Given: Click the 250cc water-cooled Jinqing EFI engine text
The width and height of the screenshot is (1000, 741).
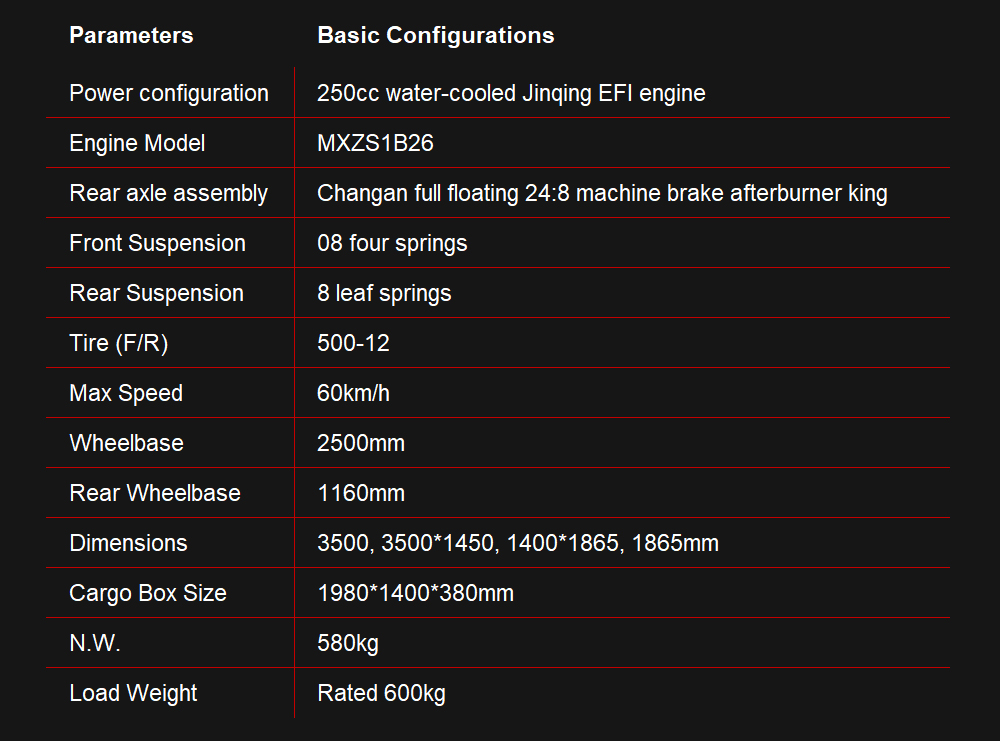Looking at the screenshot, I should 511,94.
